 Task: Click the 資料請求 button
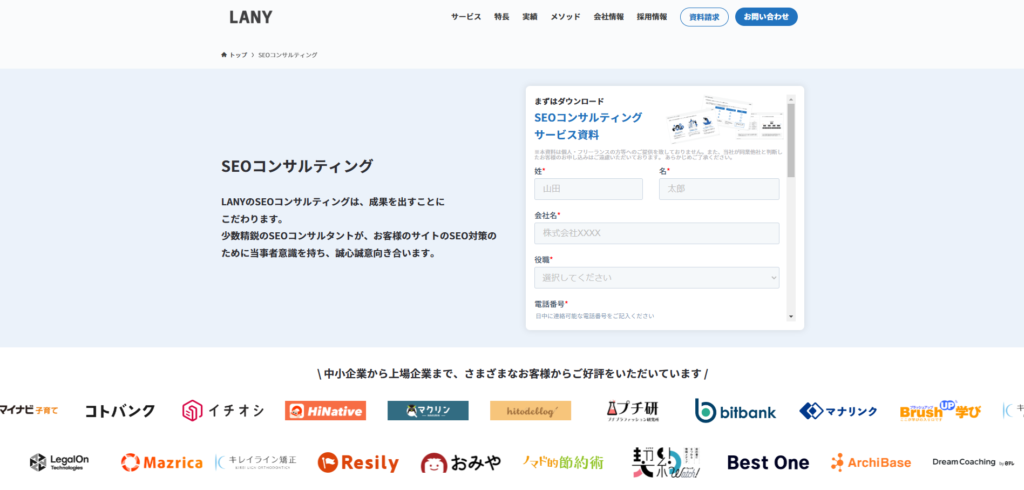[x=704, y=17]
